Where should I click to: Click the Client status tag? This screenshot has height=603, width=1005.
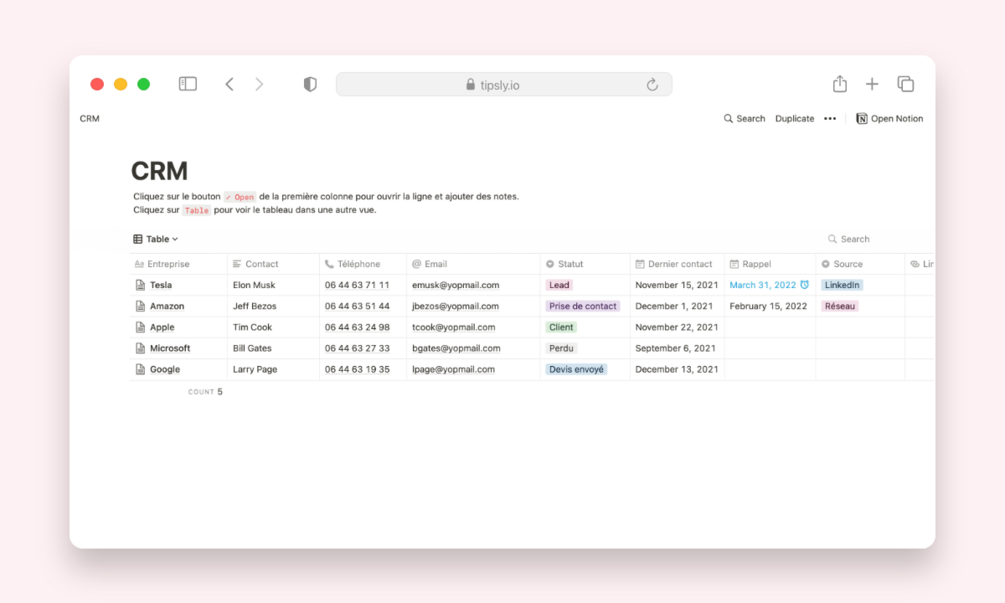[561, 327]
